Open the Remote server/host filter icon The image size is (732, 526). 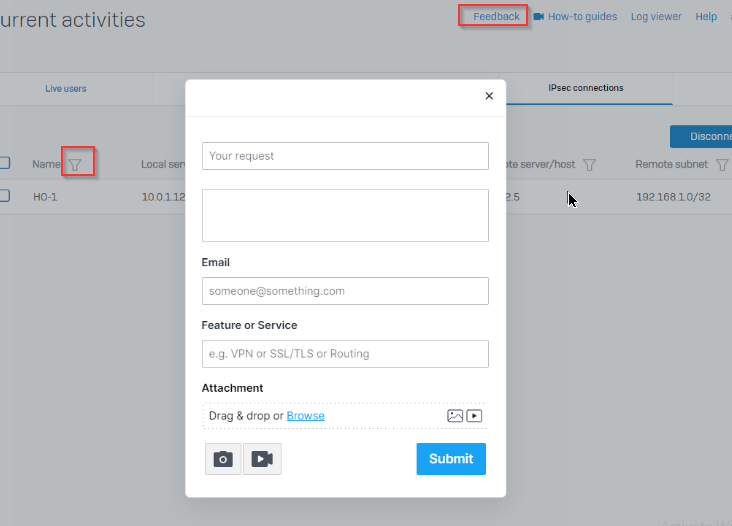[589, 165]
